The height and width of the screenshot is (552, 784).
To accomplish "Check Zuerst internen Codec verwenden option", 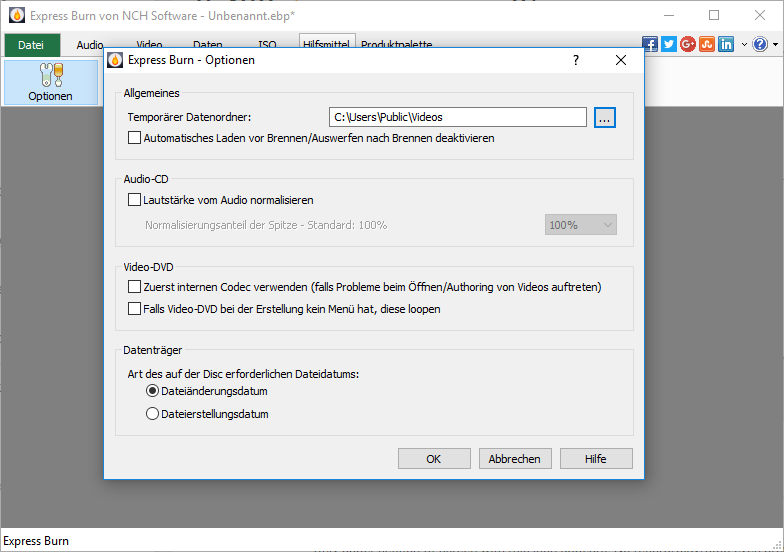I will click(x=134, y=286).
